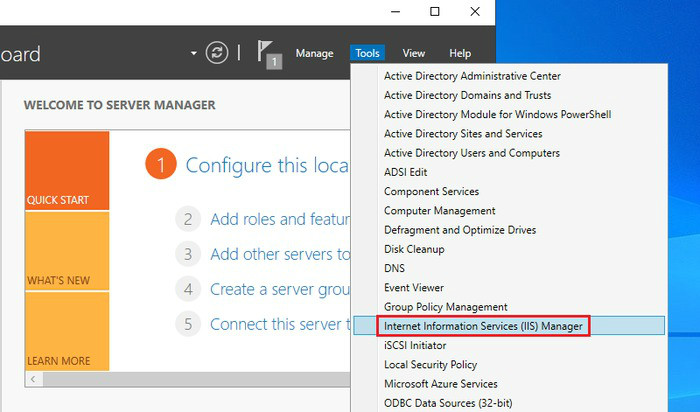Image resolution: width=700 pixels, height=412 pixels.
Task: Choose Group Policy Management entry
Action: 446,307
